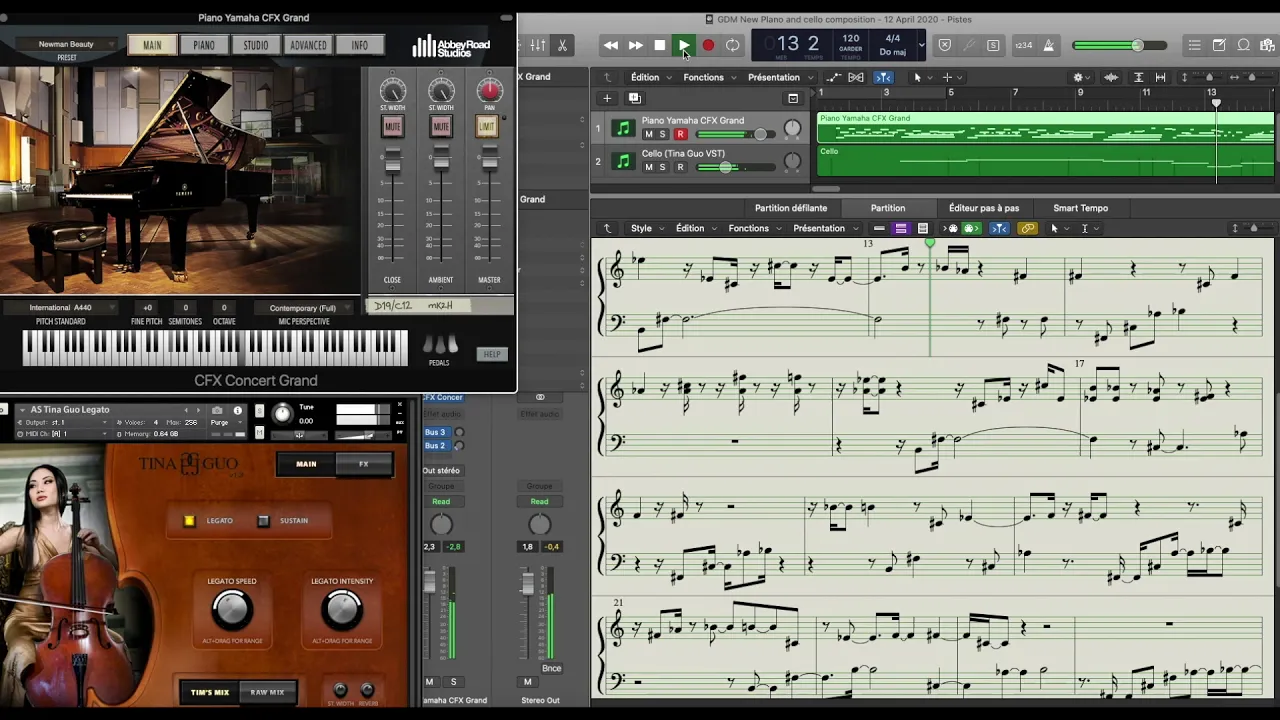Select the purple page view icon in score editor
Image resolution: width=1280 pixels, height=720 pixels.
pos(901,228)
